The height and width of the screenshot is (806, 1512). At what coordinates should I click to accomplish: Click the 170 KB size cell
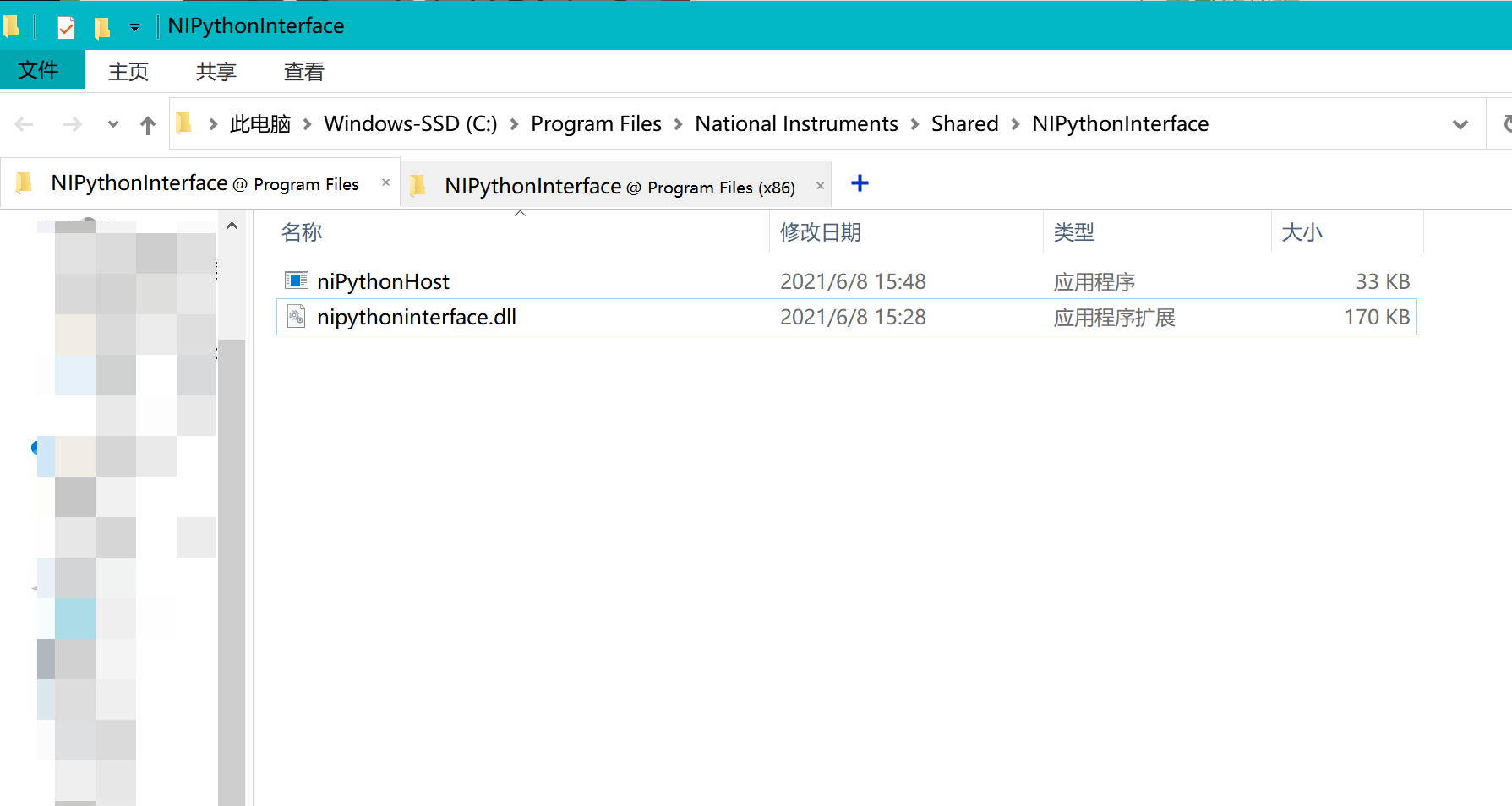(1377, 317)
